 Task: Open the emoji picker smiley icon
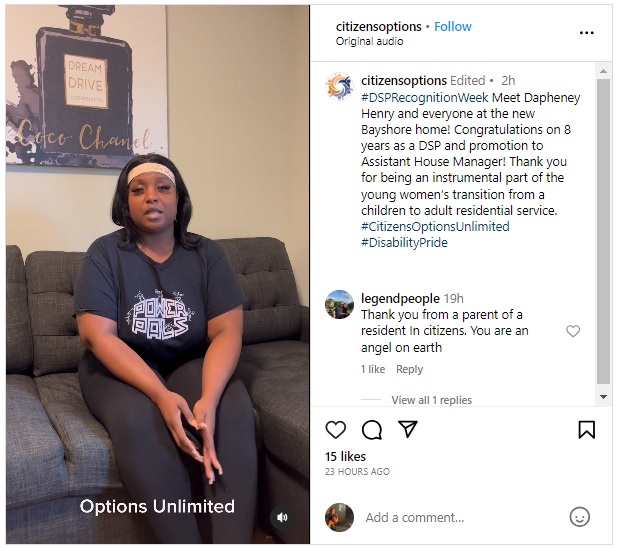[580, 517]
